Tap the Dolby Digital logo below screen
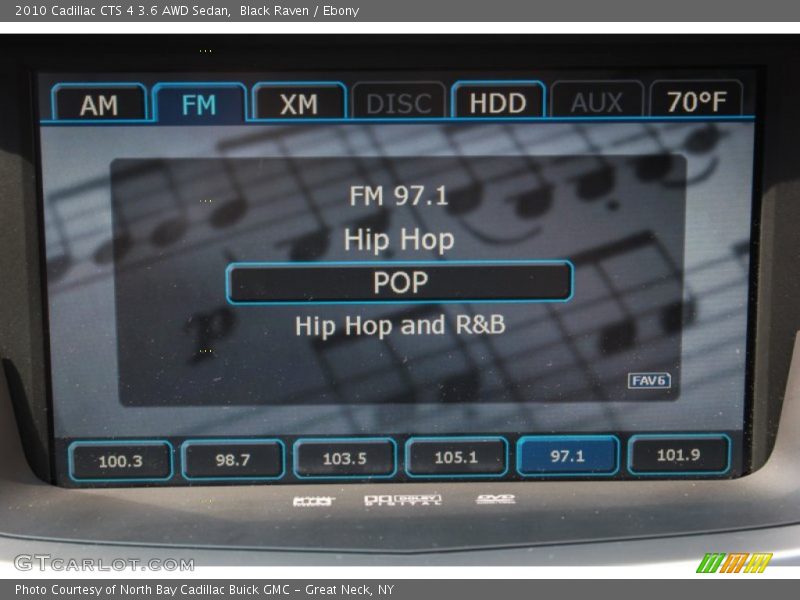 (403, 500)
